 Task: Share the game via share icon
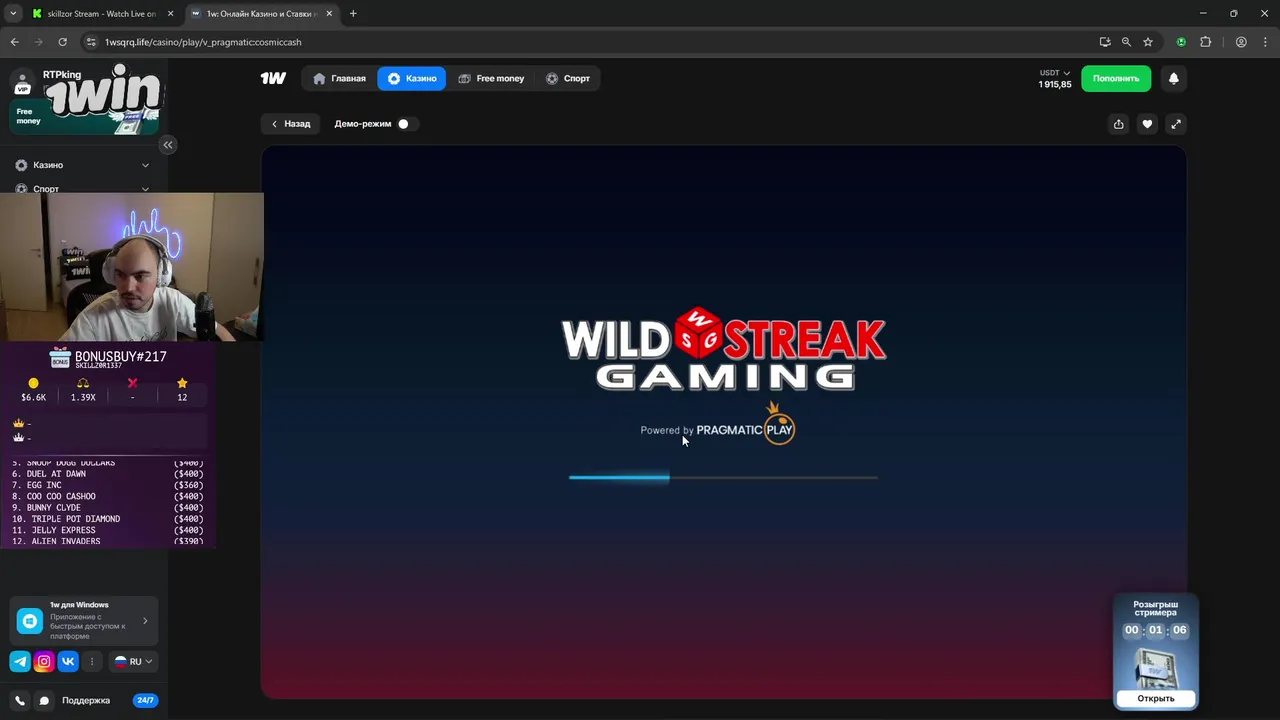click(x=1119, y=124)
